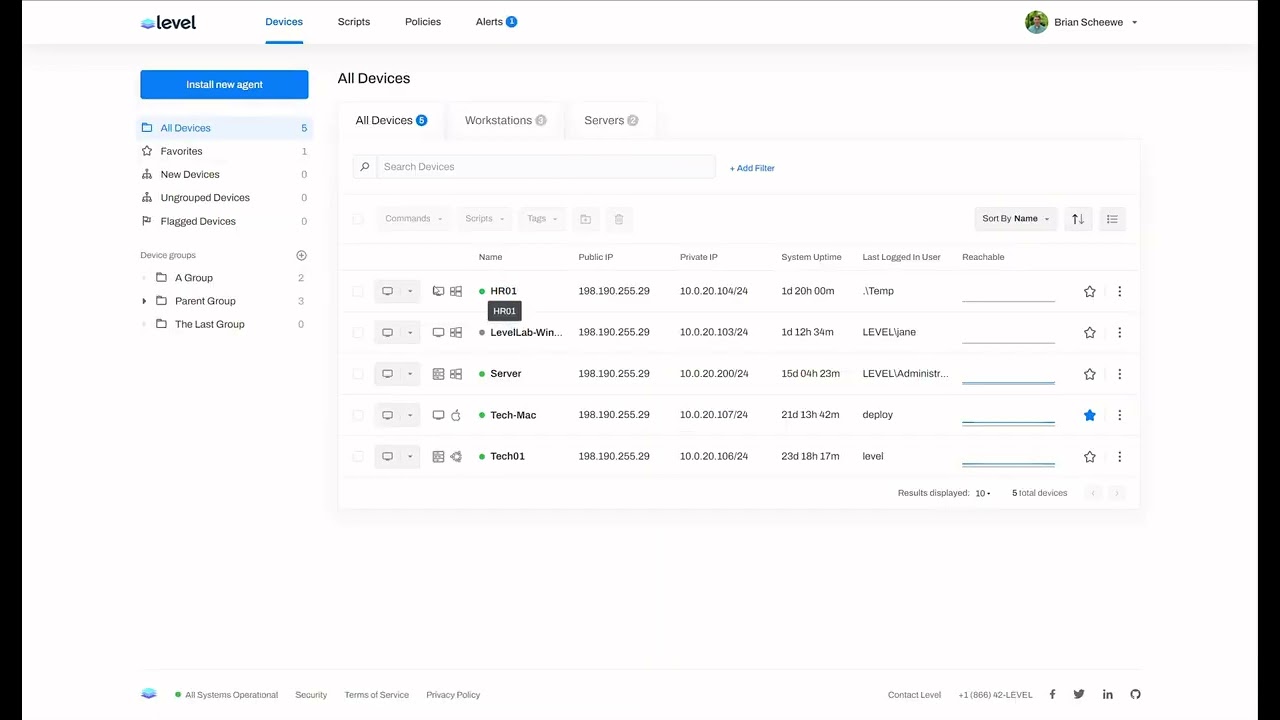The width and height of the screenshot is (1280, 720).
Task: Open remote options arrow for HR01
Action: [x=410, y=291]
